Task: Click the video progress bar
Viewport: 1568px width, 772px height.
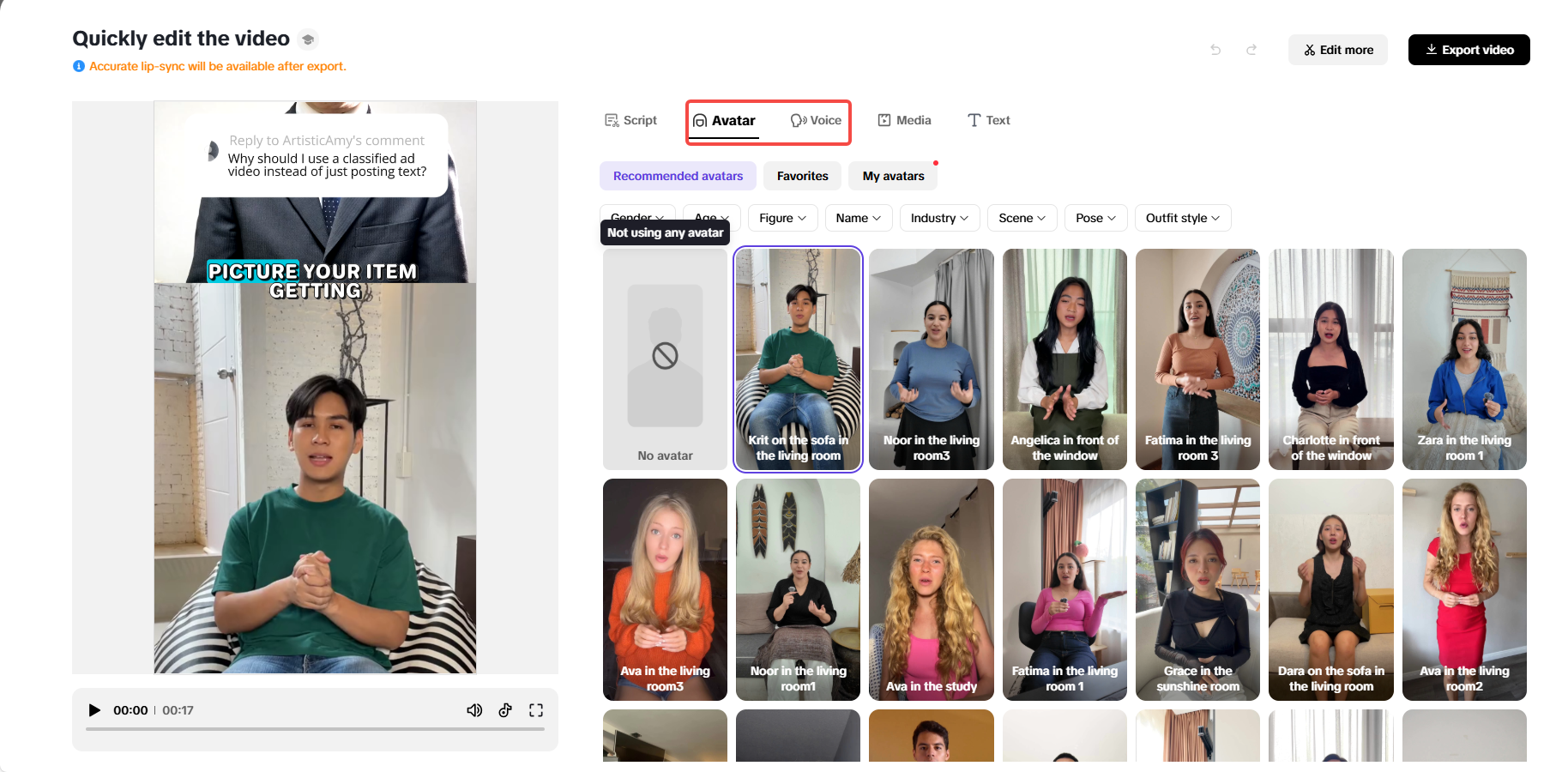Action: point(315,729)
